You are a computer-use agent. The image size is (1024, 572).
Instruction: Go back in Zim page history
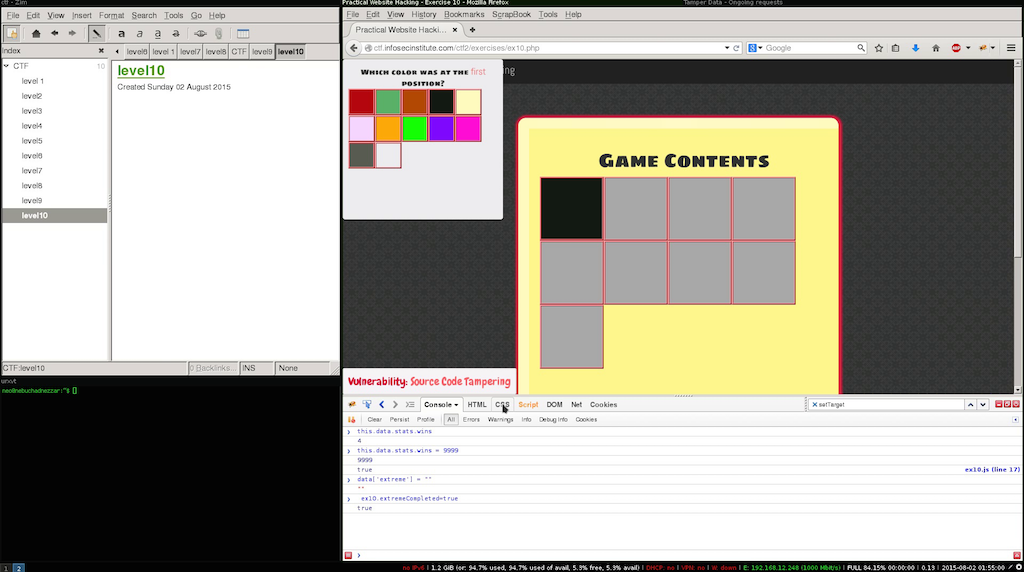point(54,33)
